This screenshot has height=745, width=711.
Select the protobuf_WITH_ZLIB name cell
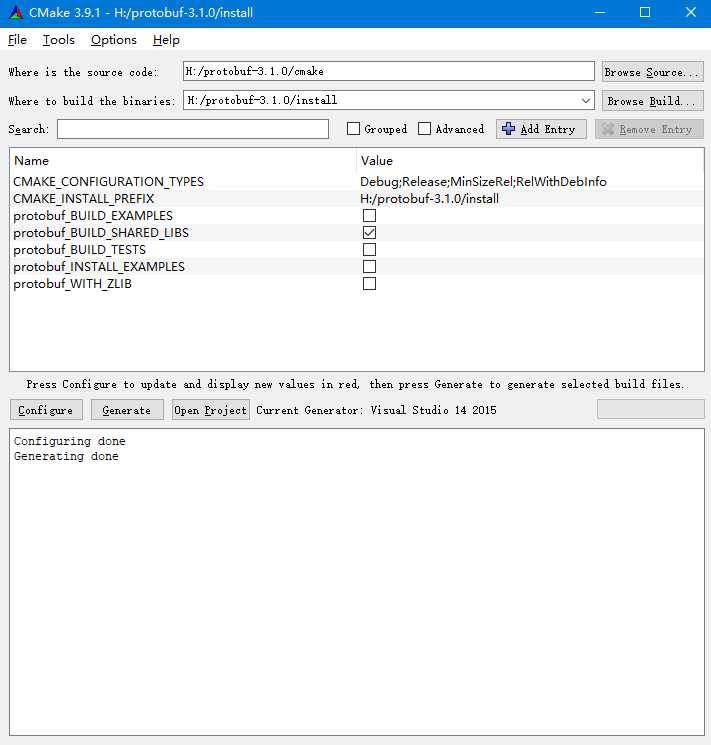click(72, 284)
